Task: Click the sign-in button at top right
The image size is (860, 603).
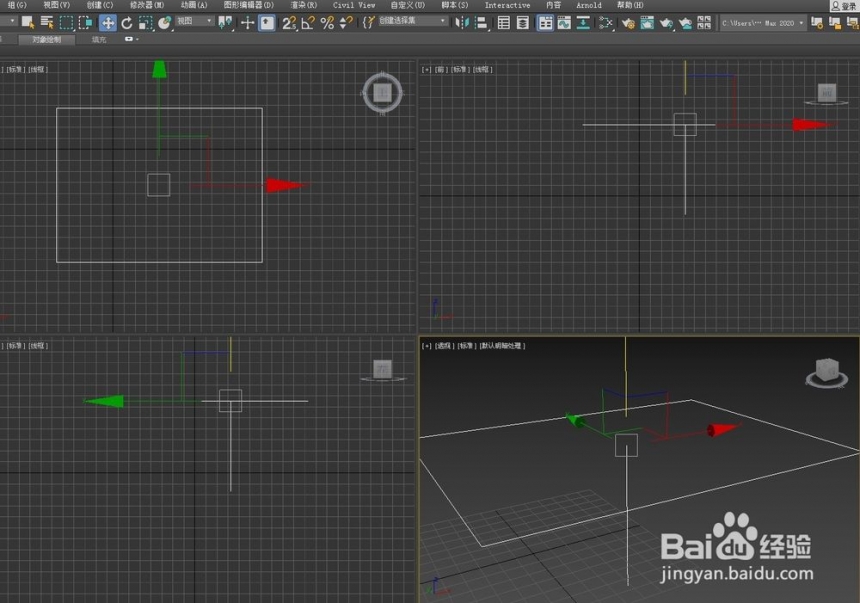Action: pyautogui.click(x=845, y=5)
